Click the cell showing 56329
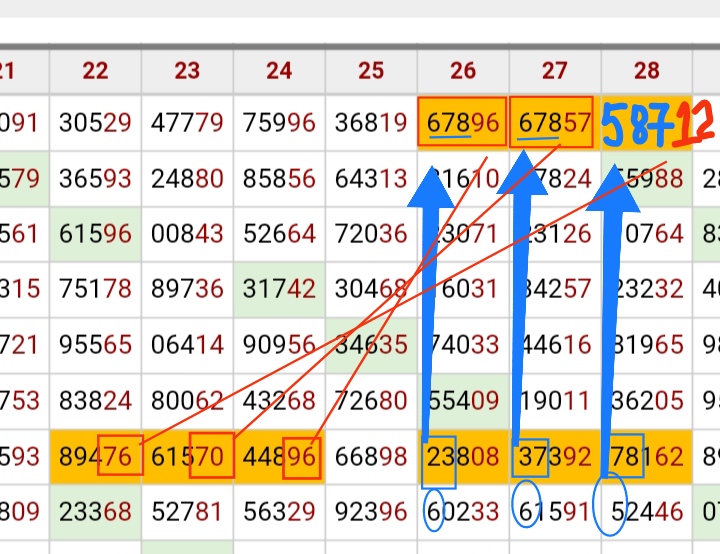This screenshot has width=720, height=554. pos(279,512)
